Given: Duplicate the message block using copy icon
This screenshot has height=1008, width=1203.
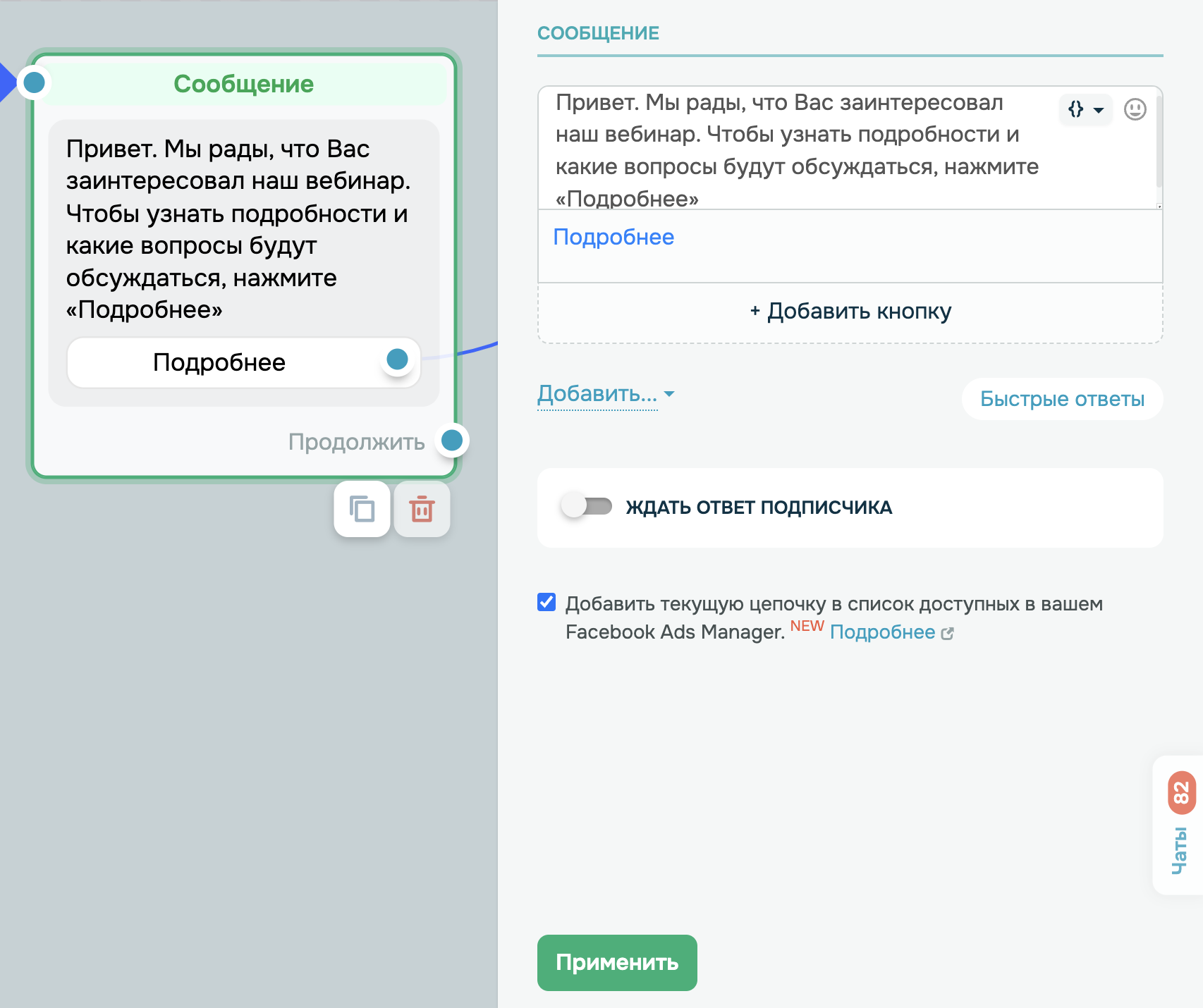Looking at the screenshot, I should (361, 509).
